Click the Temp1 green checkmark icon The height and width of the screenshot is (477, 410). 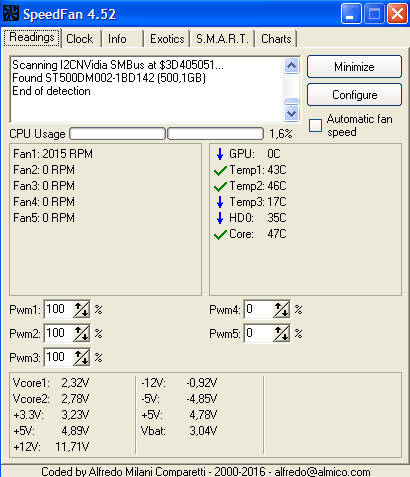pos(220,170)
